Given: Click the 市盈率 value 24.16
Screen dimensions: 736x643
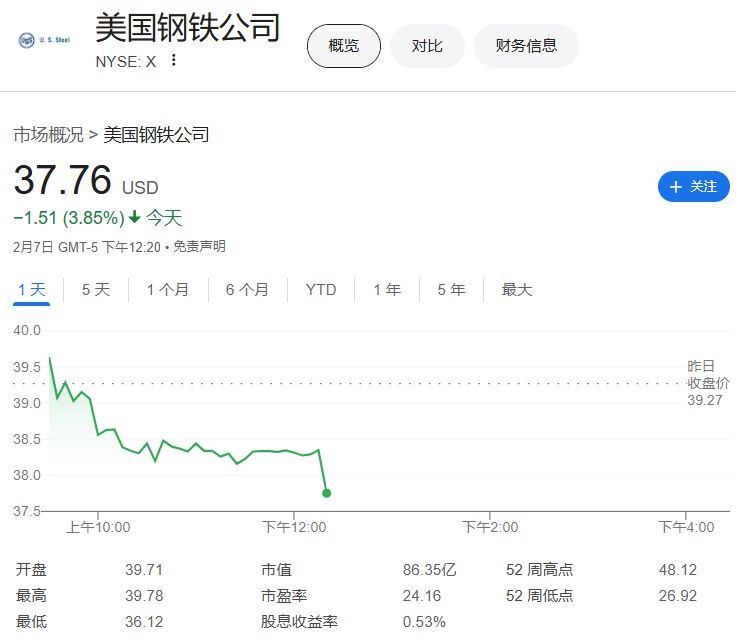Looking at the screenshot, I should [422, 596].
